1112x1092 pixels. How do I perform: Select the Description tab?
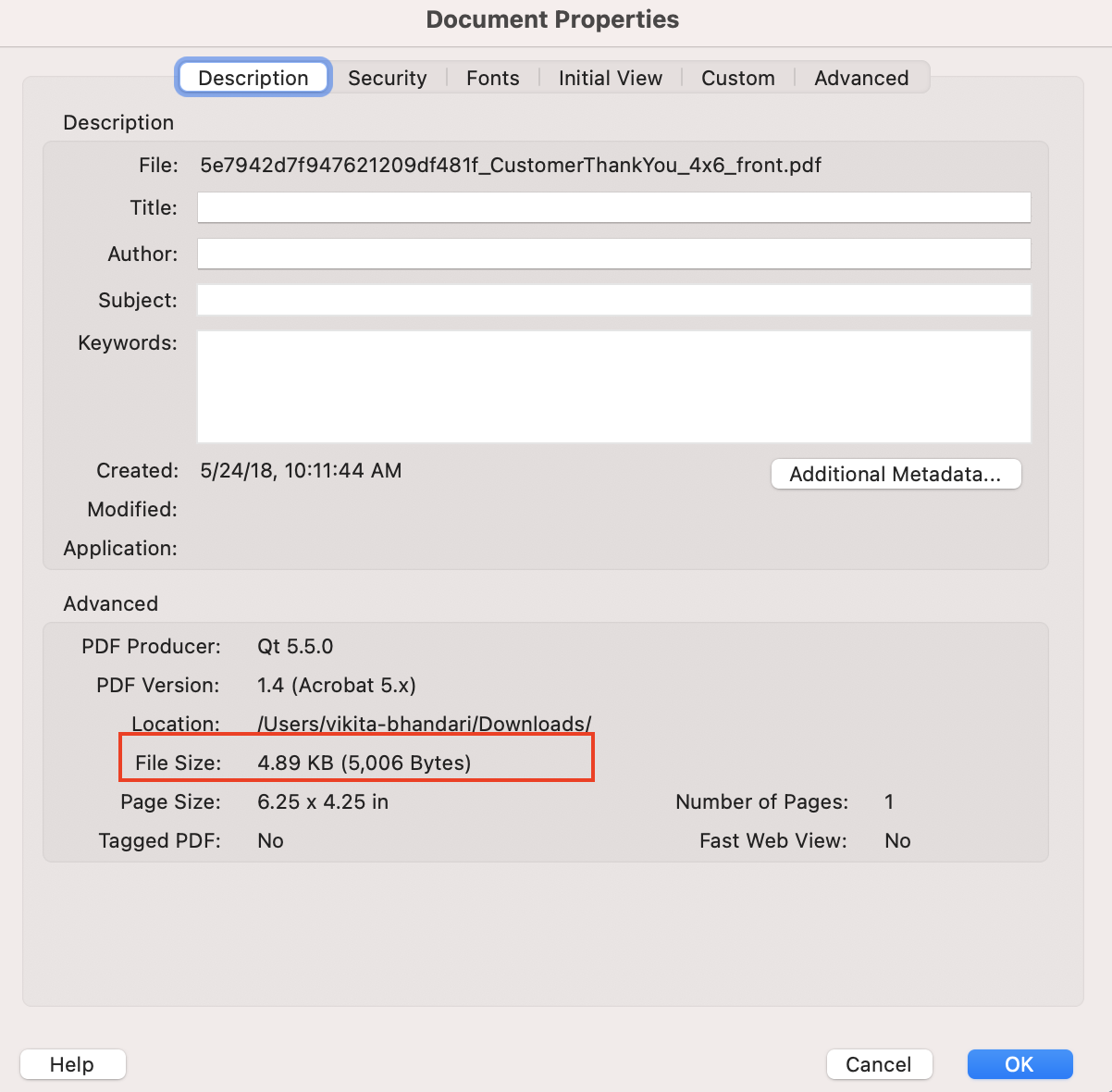point(253,78)
